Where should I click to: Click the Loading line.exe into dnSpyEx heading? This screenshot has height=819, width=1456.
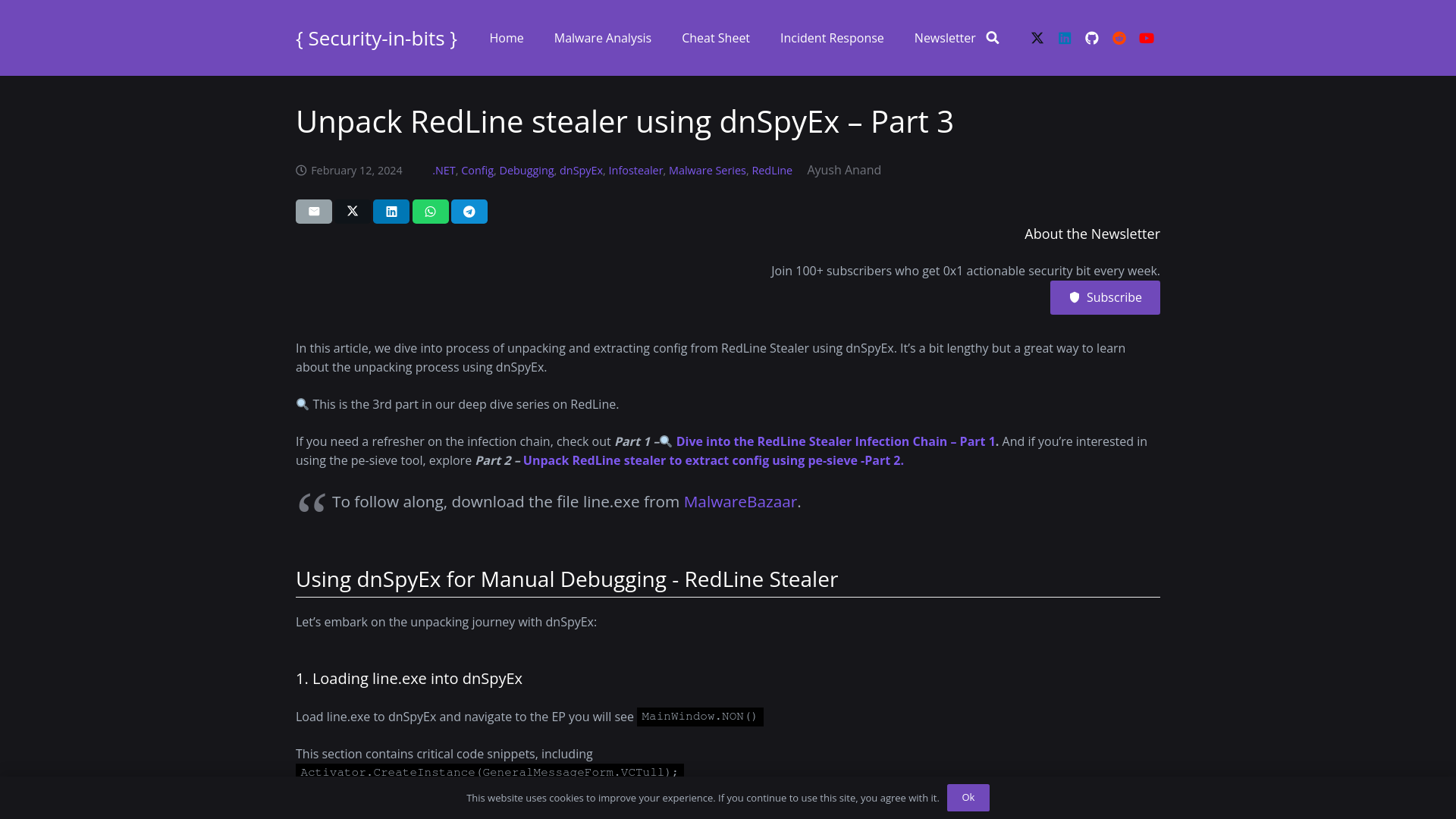click(409, 679)
